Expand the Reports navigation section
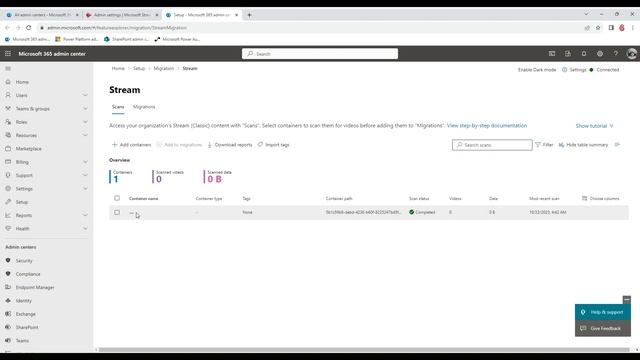Viewport: 640px width, 360px height. click(x=85, y=215)
